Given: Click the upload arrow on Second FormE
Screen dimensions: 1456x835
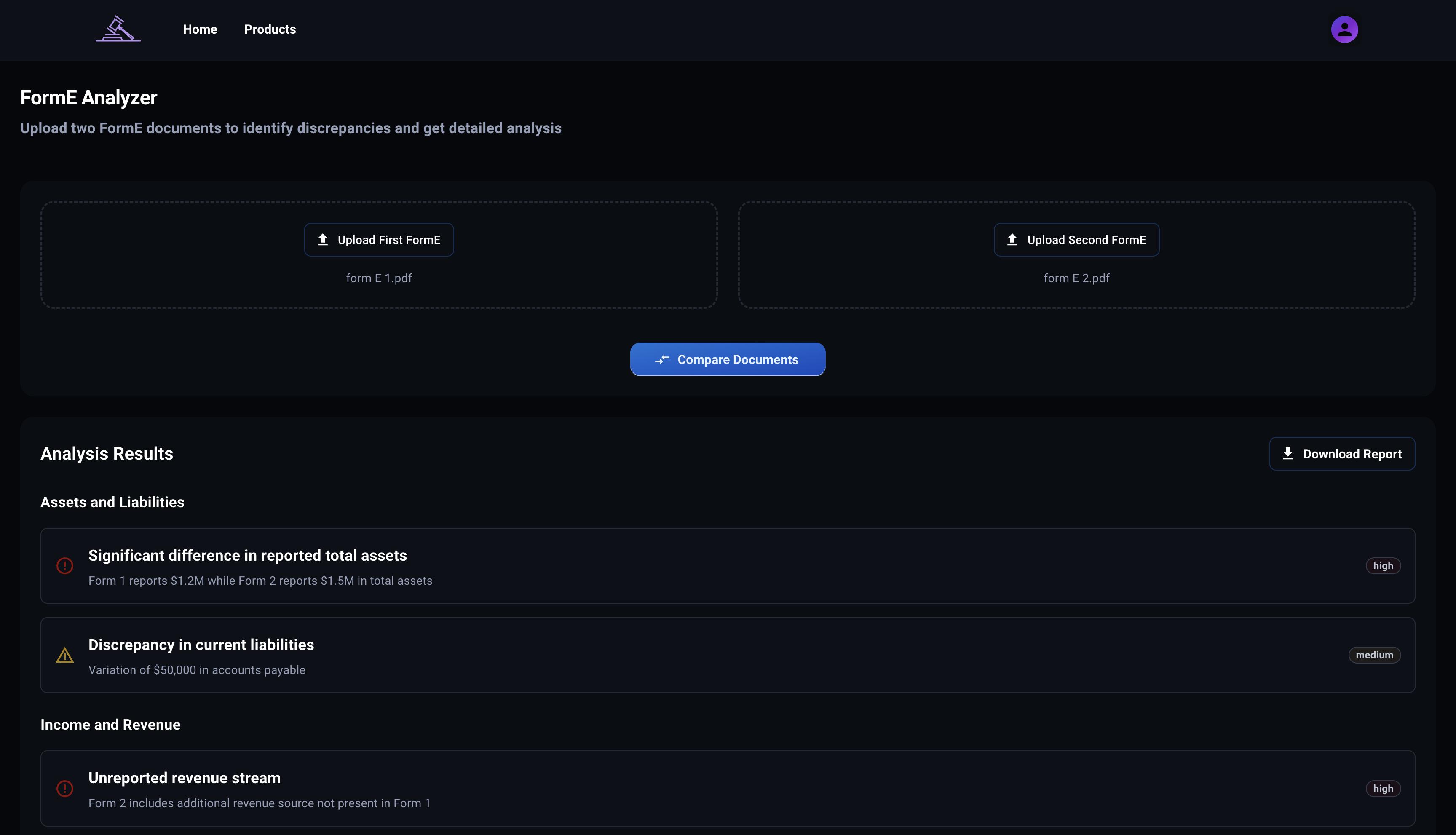Looking at the screenshot, I should click(x=1012, y=240).
